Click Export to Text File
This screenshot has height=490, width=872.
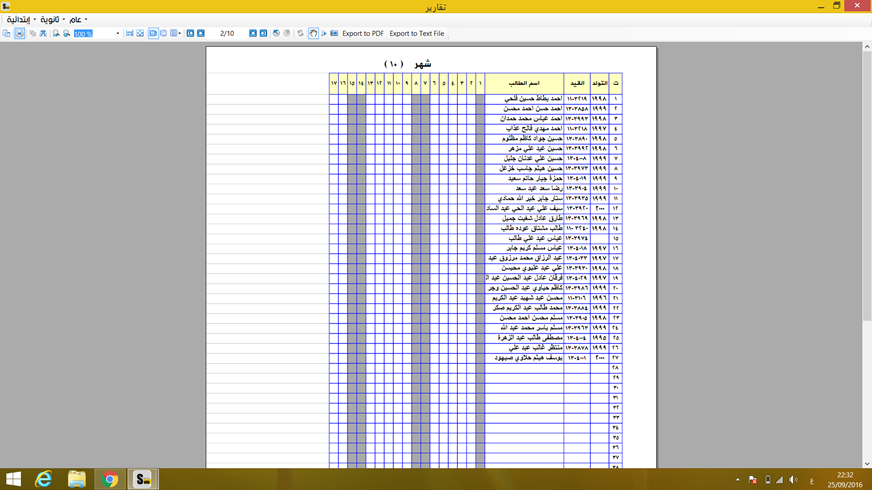[417, 33]
